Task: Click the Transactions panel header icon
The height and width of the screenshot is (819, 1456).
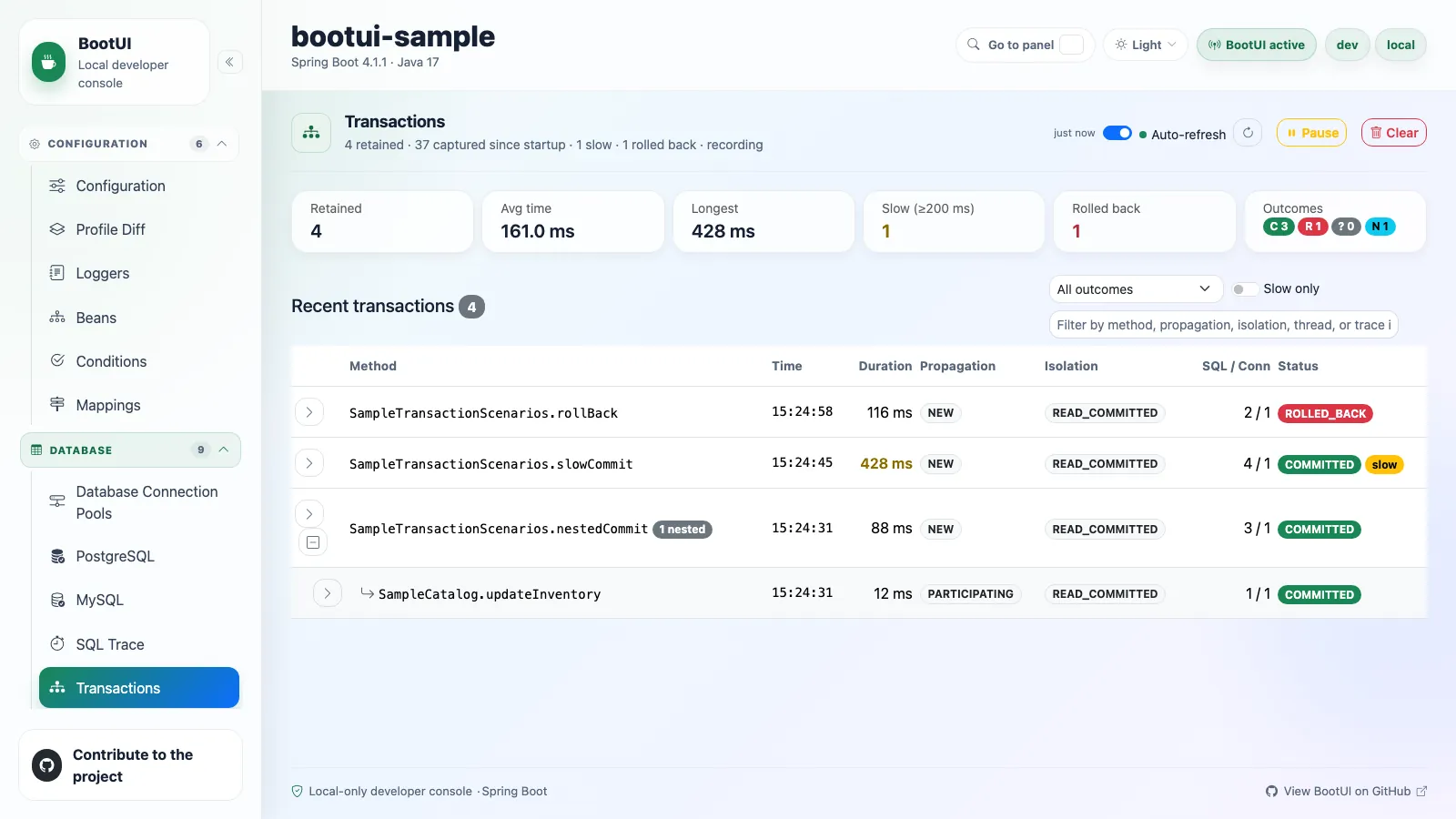Action: 311,133
